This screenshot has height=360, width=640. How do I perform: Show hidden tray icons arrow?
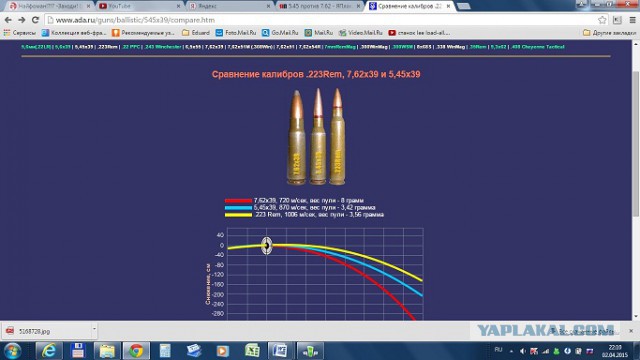click(x=511, y=351)
